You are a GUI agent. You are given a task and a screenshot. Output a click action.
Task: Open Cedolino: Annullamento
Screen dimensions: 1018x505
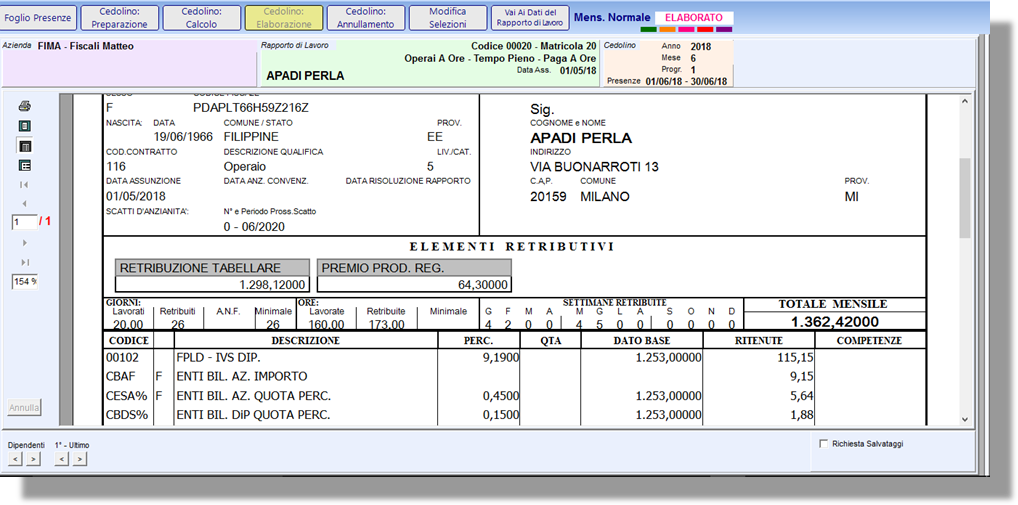click(x=366, y=18)
